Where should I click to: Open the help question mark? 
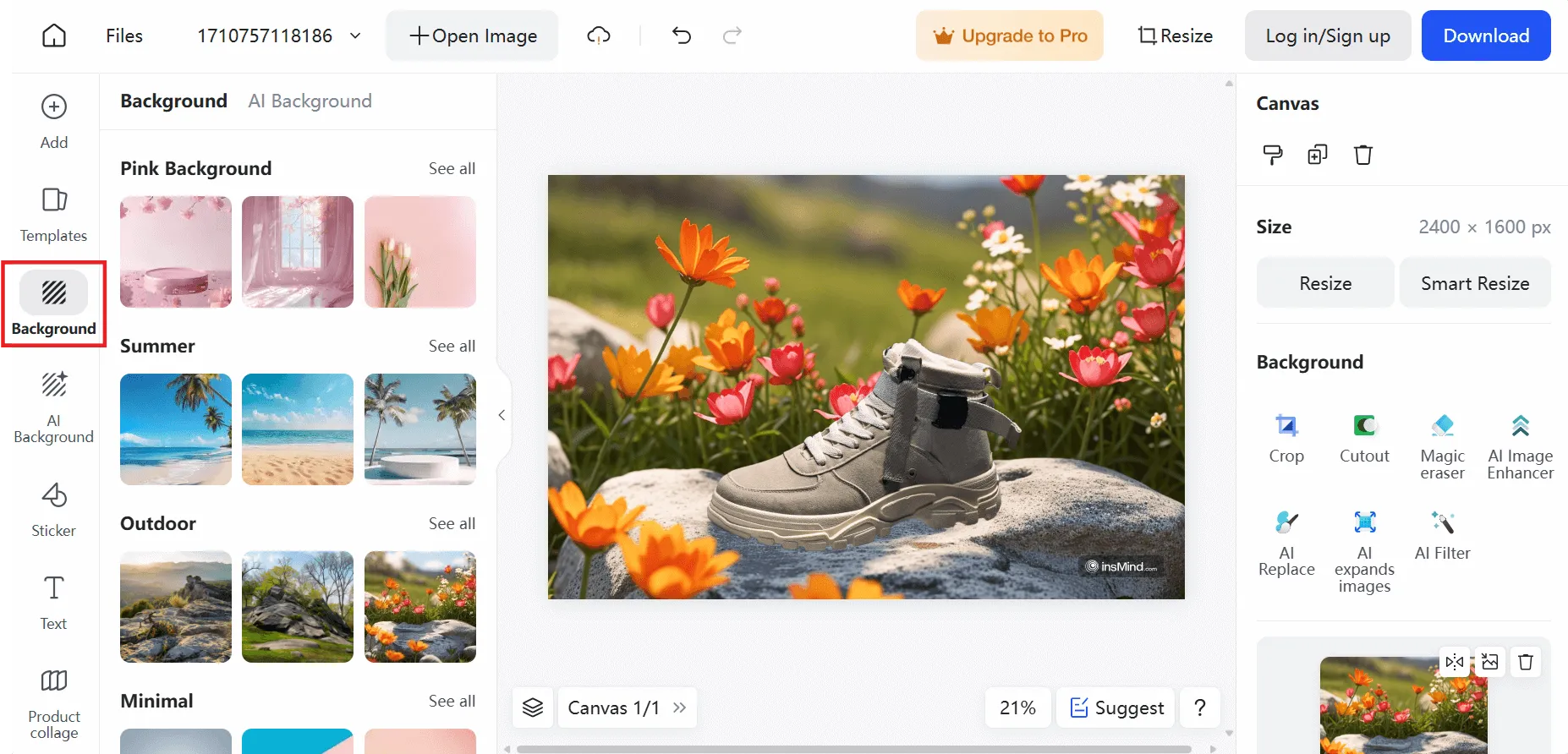click(1199, 708)
